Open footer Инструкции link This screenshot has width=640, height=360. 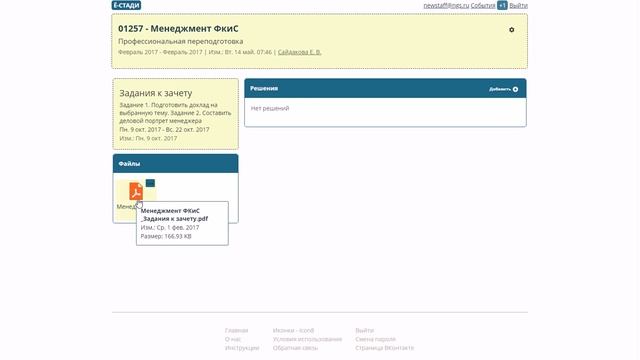[x=242, y=348]
